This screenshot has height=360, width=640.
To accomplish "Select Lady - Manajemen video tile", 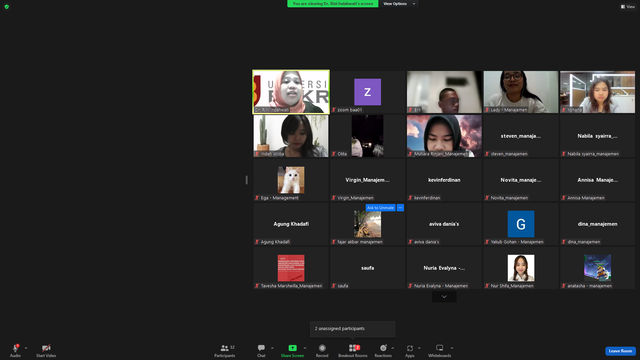I will [x=521, y=92].
